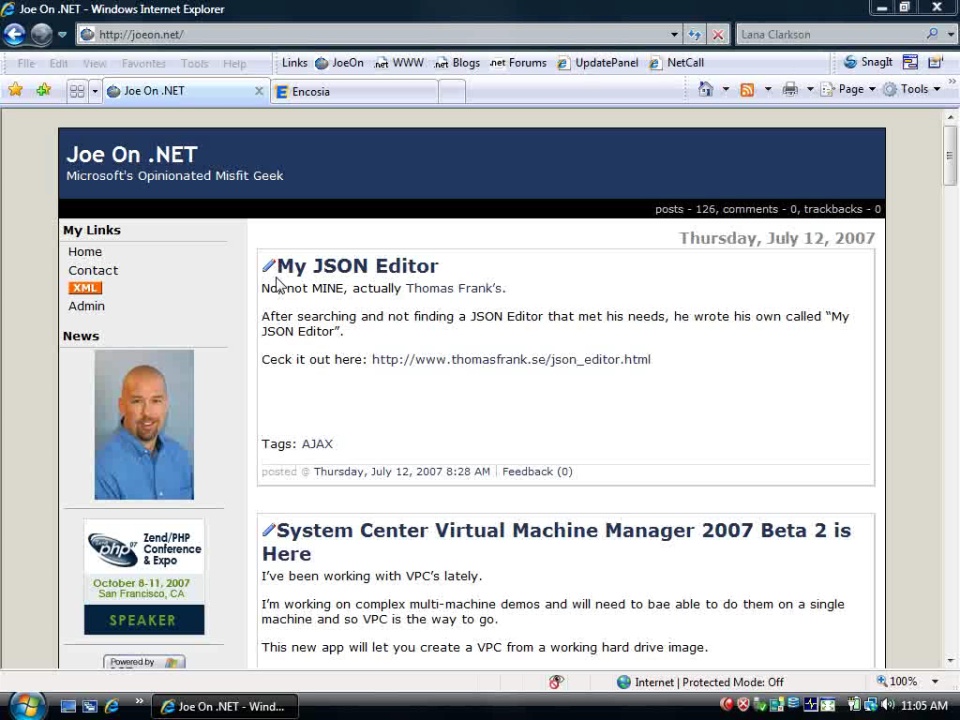The height and width of the screenshot is (720, 960).
Task: Expand the Feeds dropdown arrow
Action: pyautogui.click(x=768, y=89)
